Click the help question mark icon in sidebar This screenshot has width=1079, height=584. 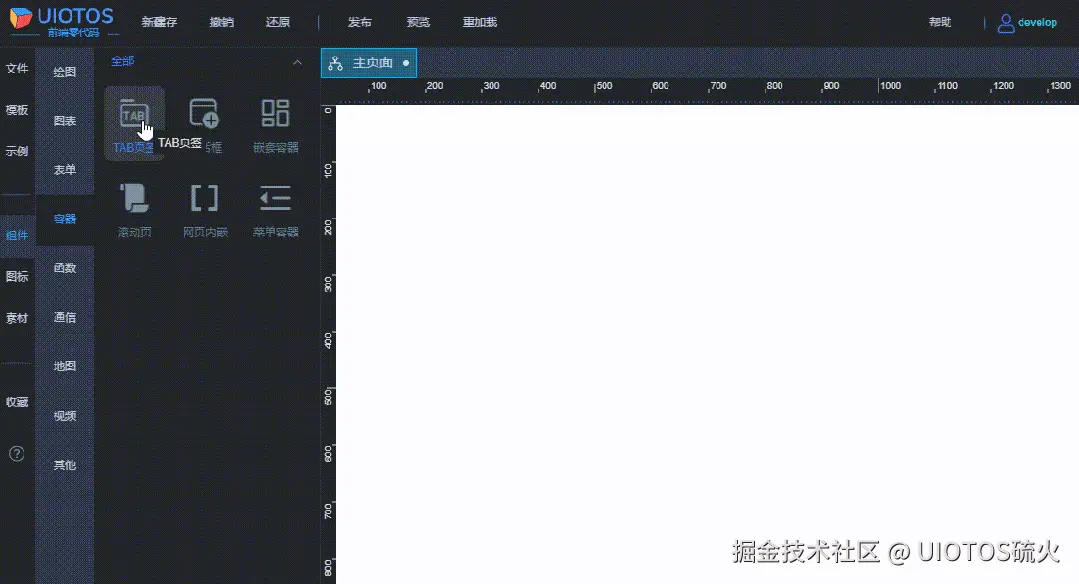click(x=17, y=453)
